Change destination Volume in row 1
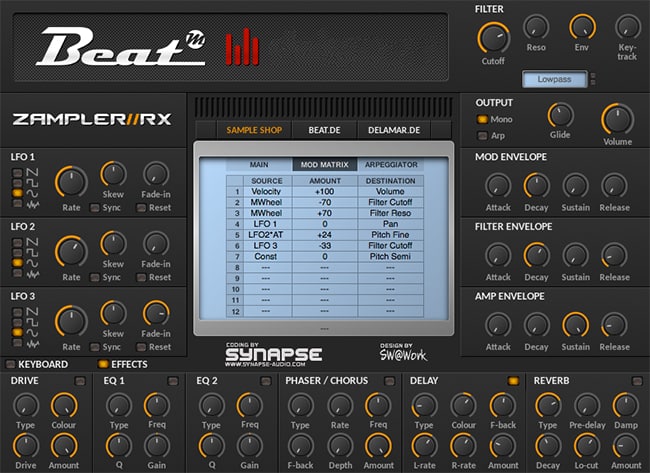Viewport: 650px width, 473px height. point(390,192)
